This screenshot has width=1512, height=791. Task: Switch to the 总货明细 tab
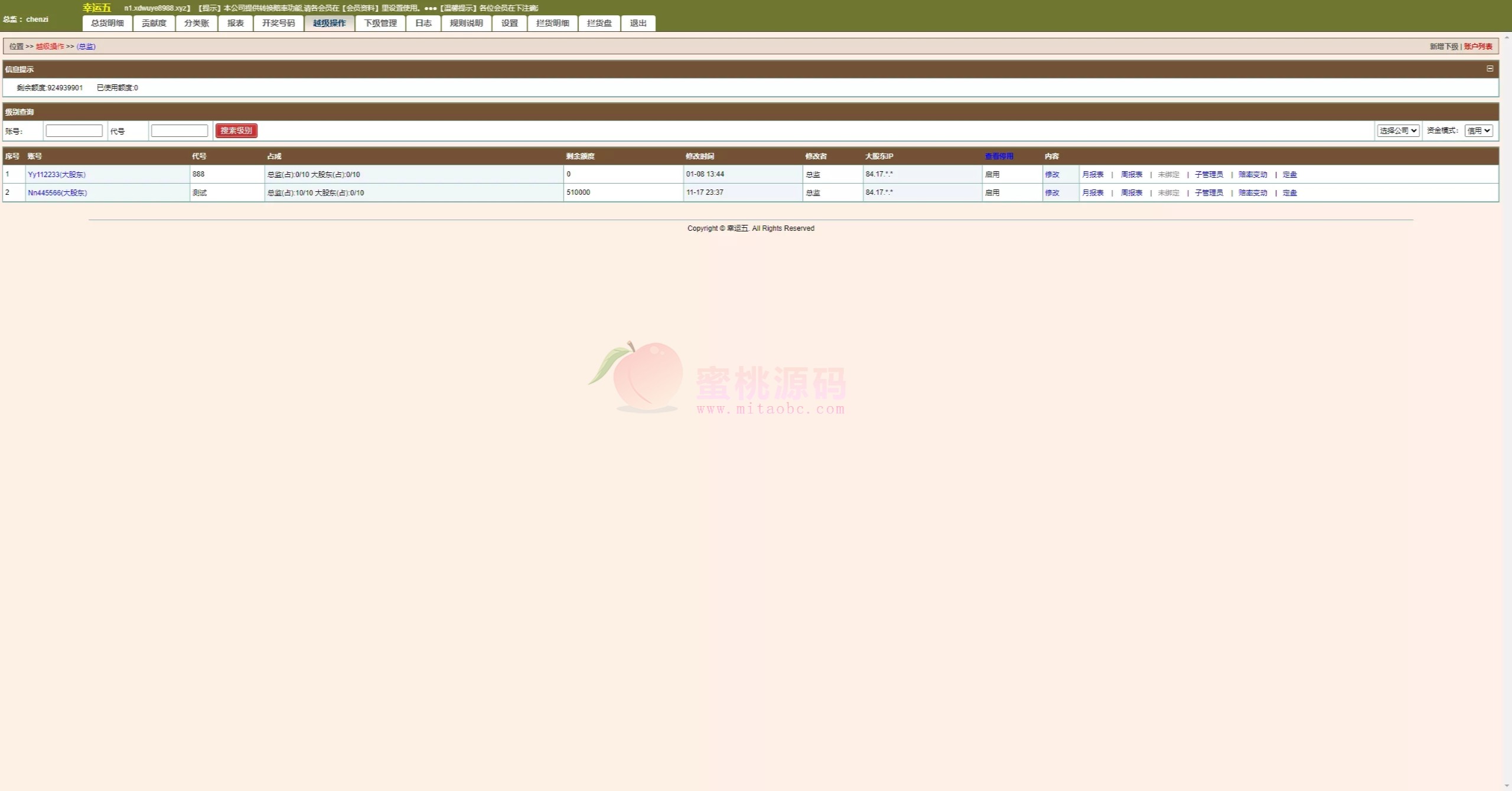tap(107, 23)
